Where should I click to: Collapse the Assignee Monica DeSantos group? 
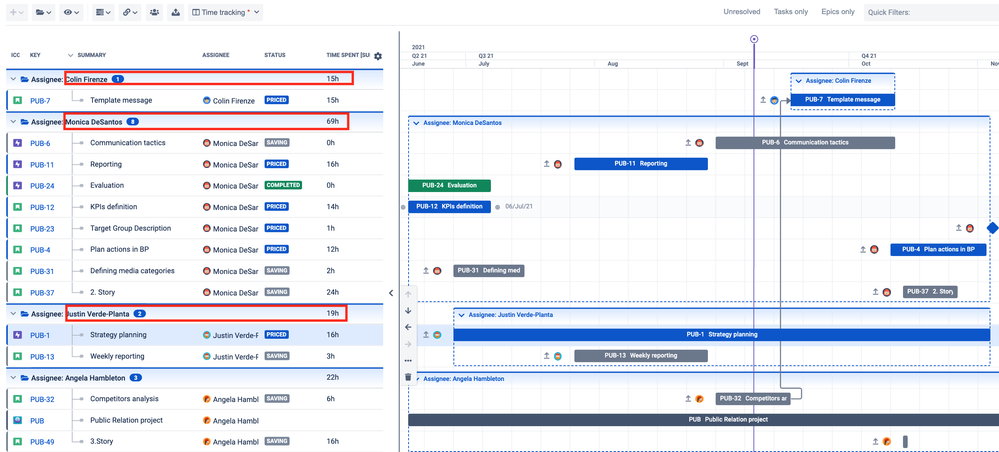(x=13, y=122)
